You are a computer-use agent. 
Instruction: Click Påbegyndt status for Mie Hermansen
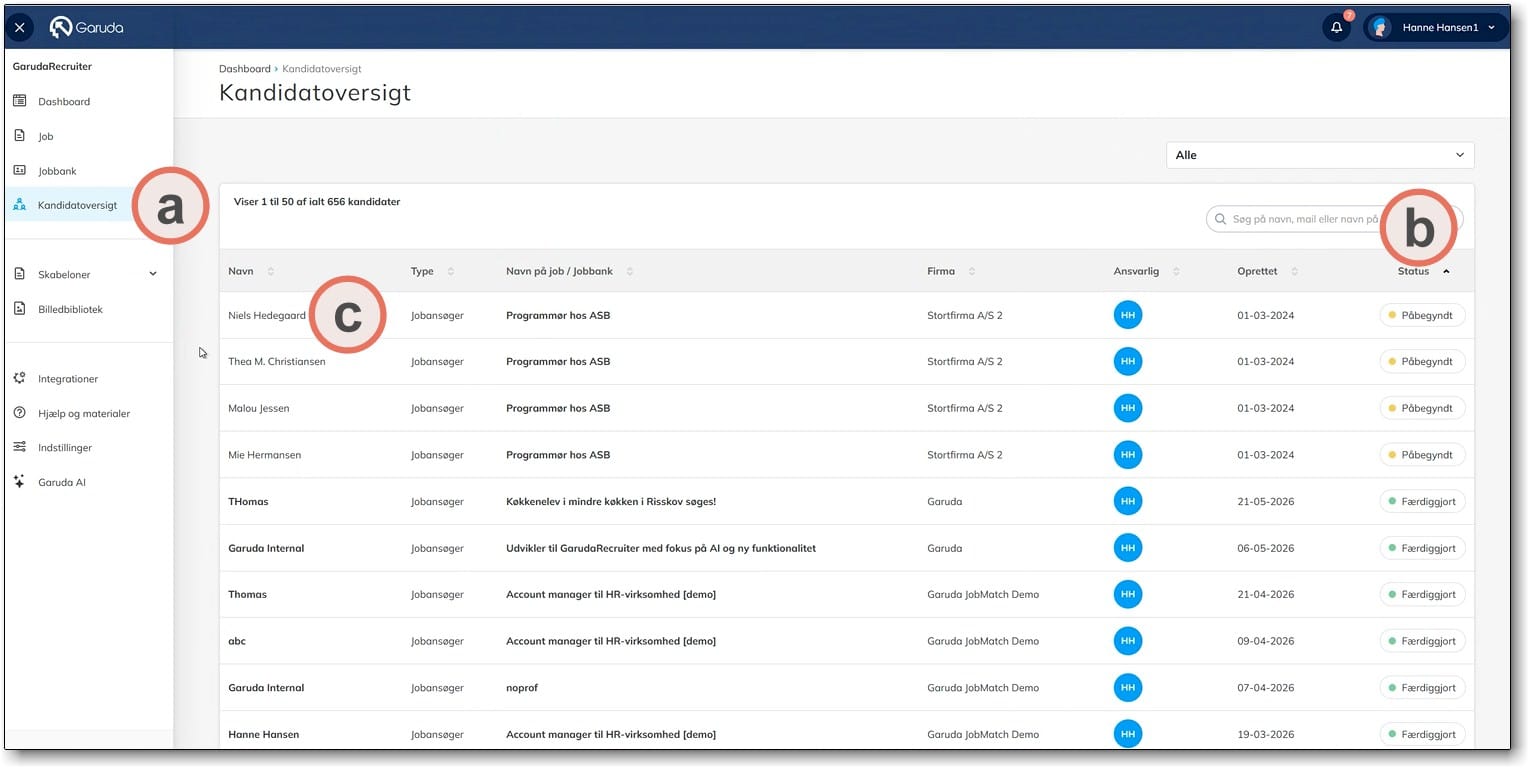point(1422,455)
